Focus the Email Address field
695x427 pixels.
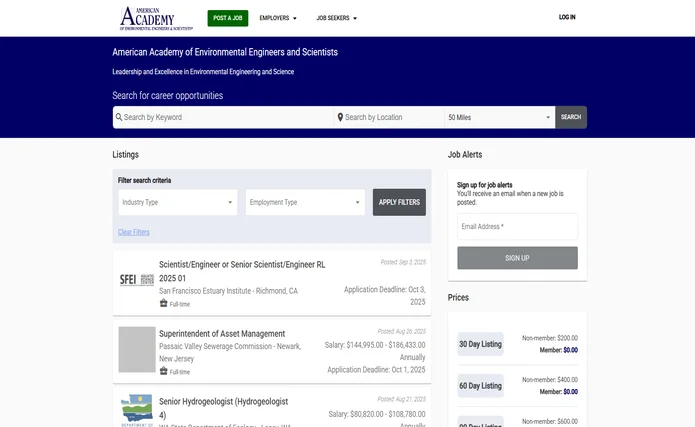(x=517, y=227)
